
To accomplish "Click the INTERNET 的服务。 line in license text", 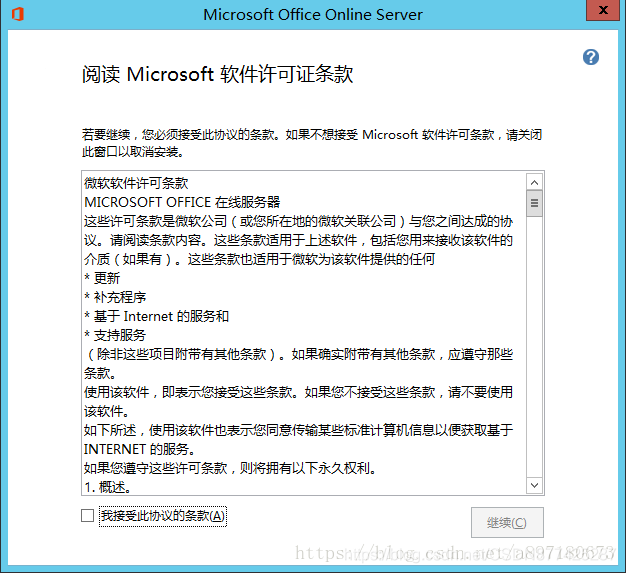I will coord(140,449).
